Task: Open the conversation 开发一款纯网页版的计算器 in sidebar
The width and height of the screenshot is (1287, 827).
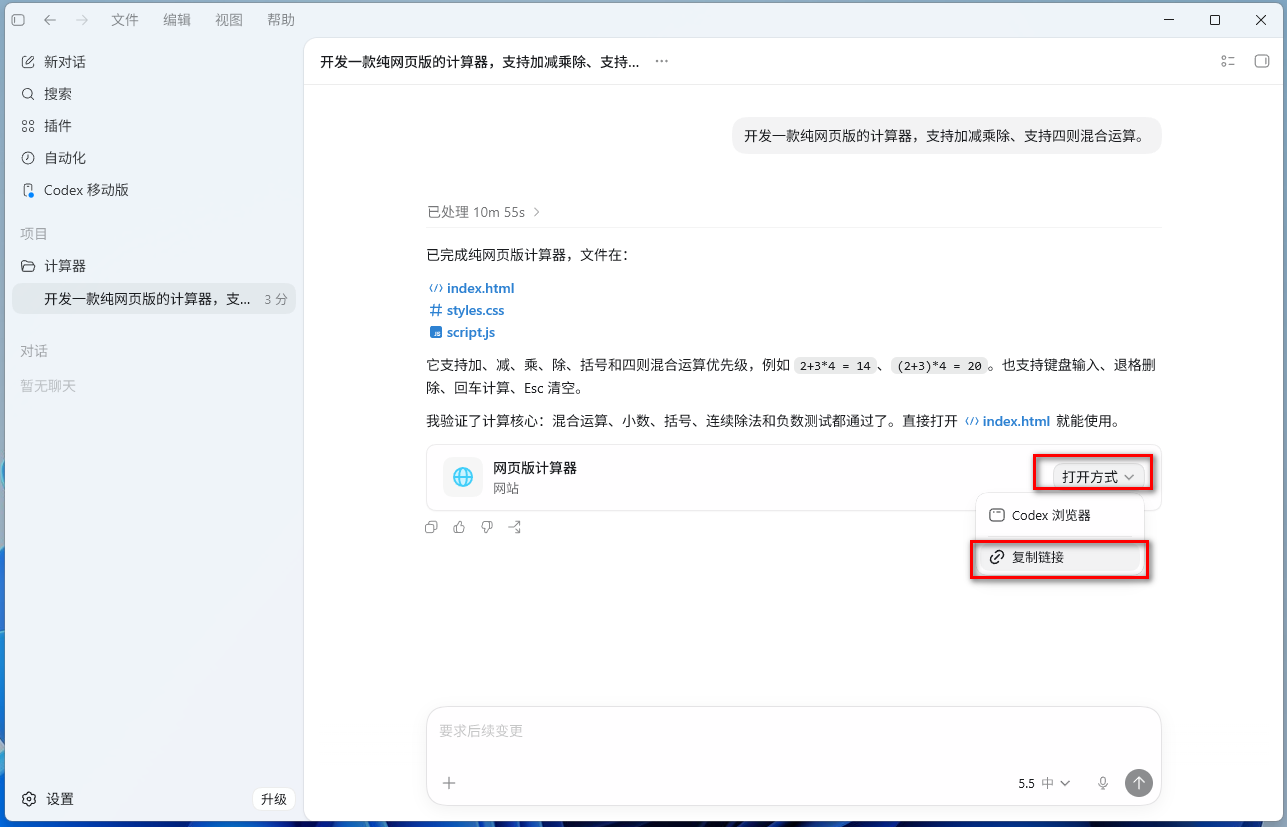Action: [154, 299]
